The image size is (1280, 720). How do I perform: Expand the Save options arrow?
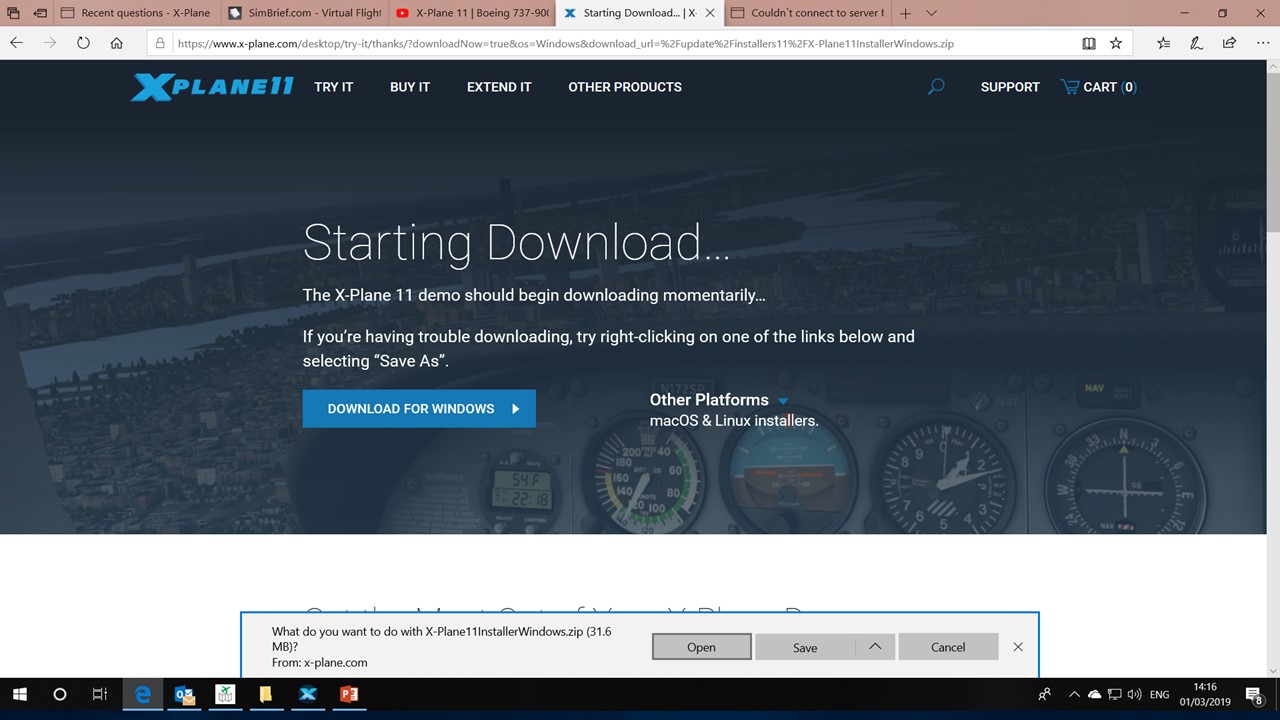click(875, 647)
